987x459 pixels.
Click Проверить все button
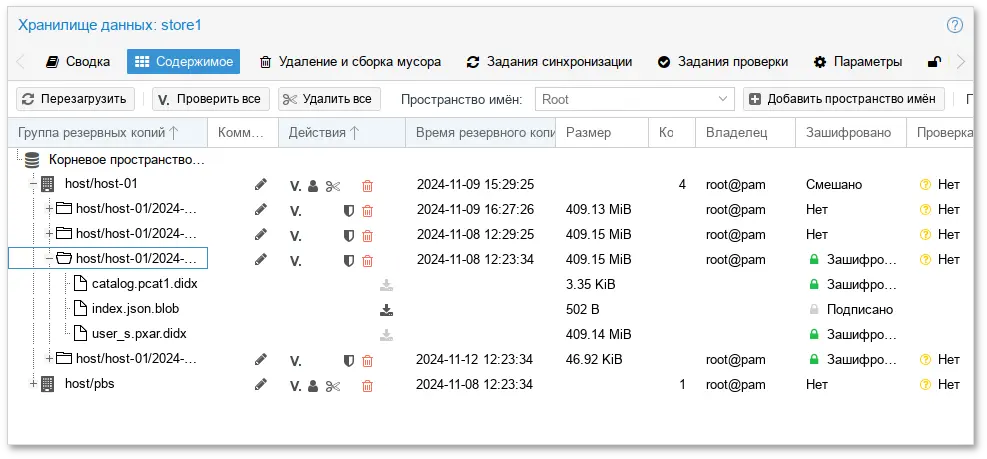[211, 99]
